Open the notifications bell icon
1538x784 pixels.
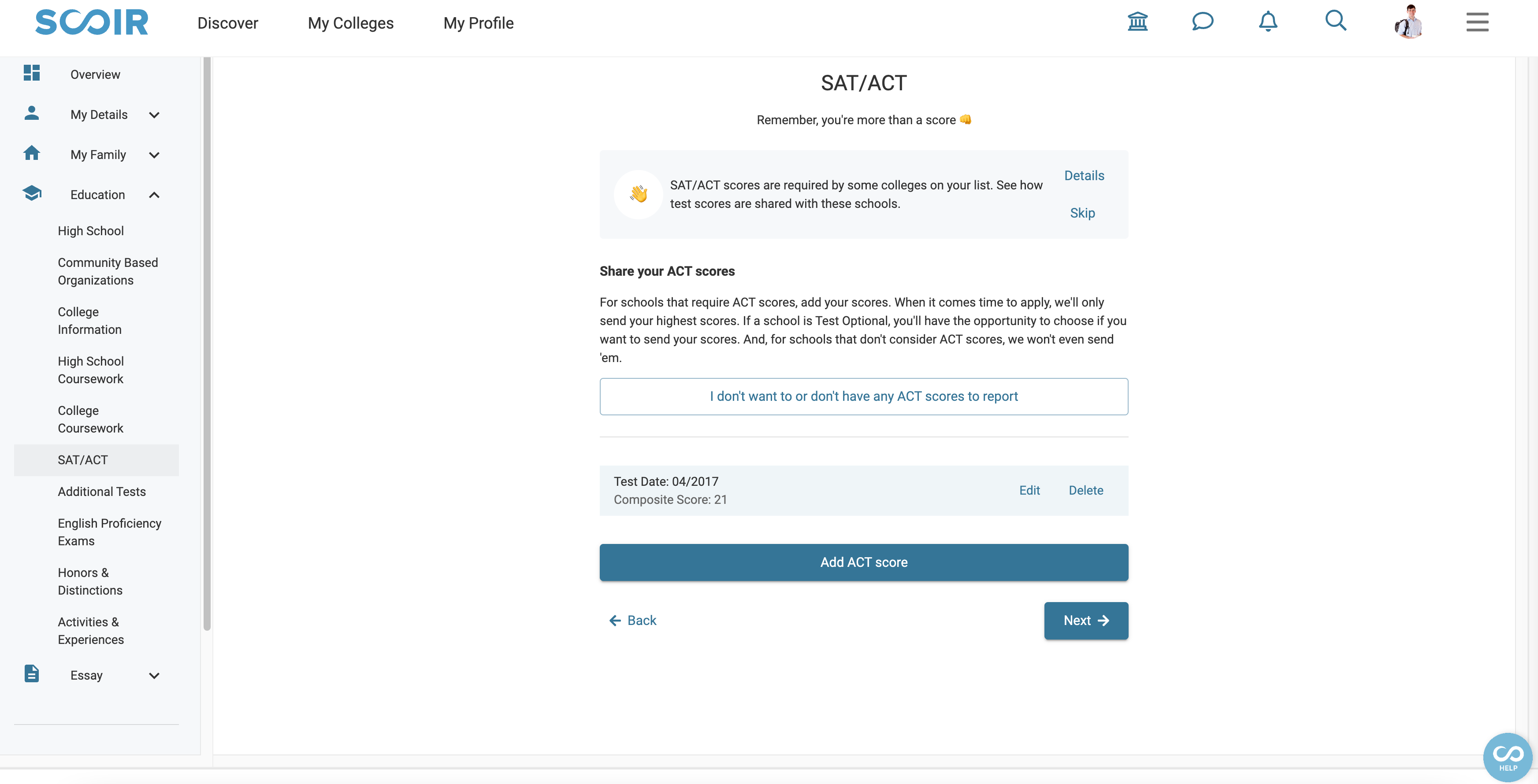(1267, 22)
